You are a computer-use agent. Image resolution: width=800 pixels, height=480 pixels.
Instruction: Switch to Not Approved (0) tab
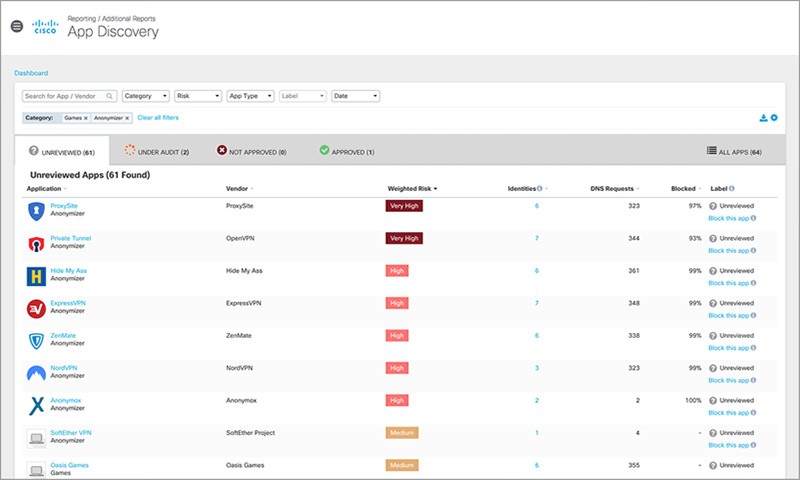[252, 151]
